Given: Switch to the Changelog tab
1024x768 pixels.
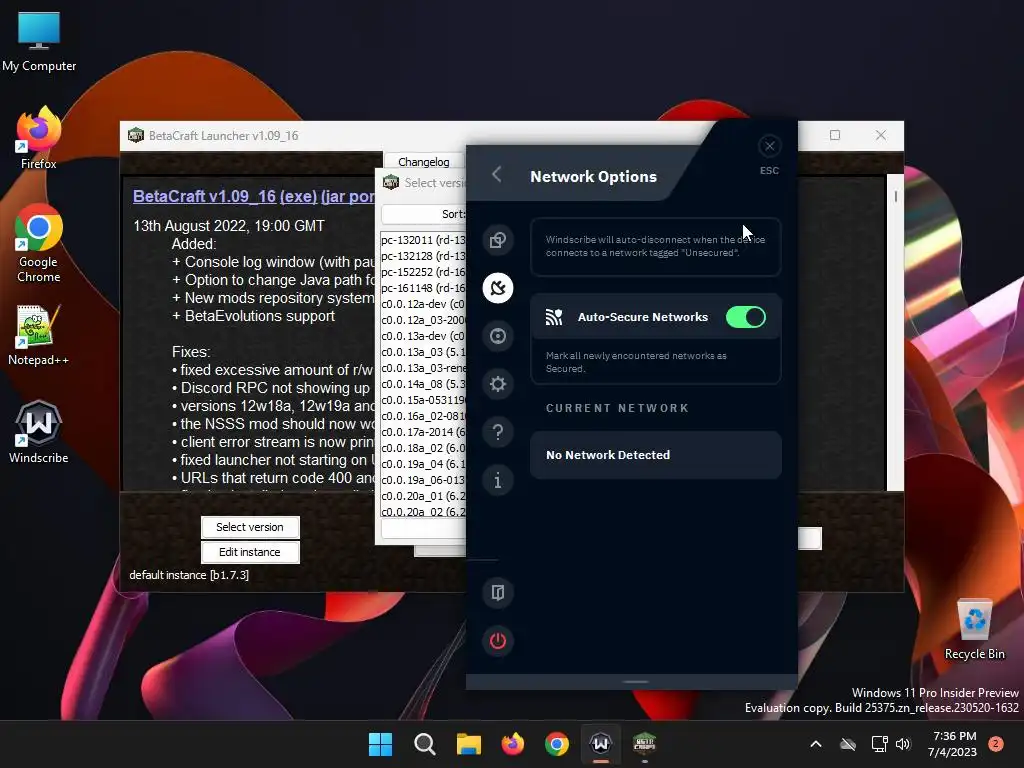Looking at the screenshot, I should [424, 162].
